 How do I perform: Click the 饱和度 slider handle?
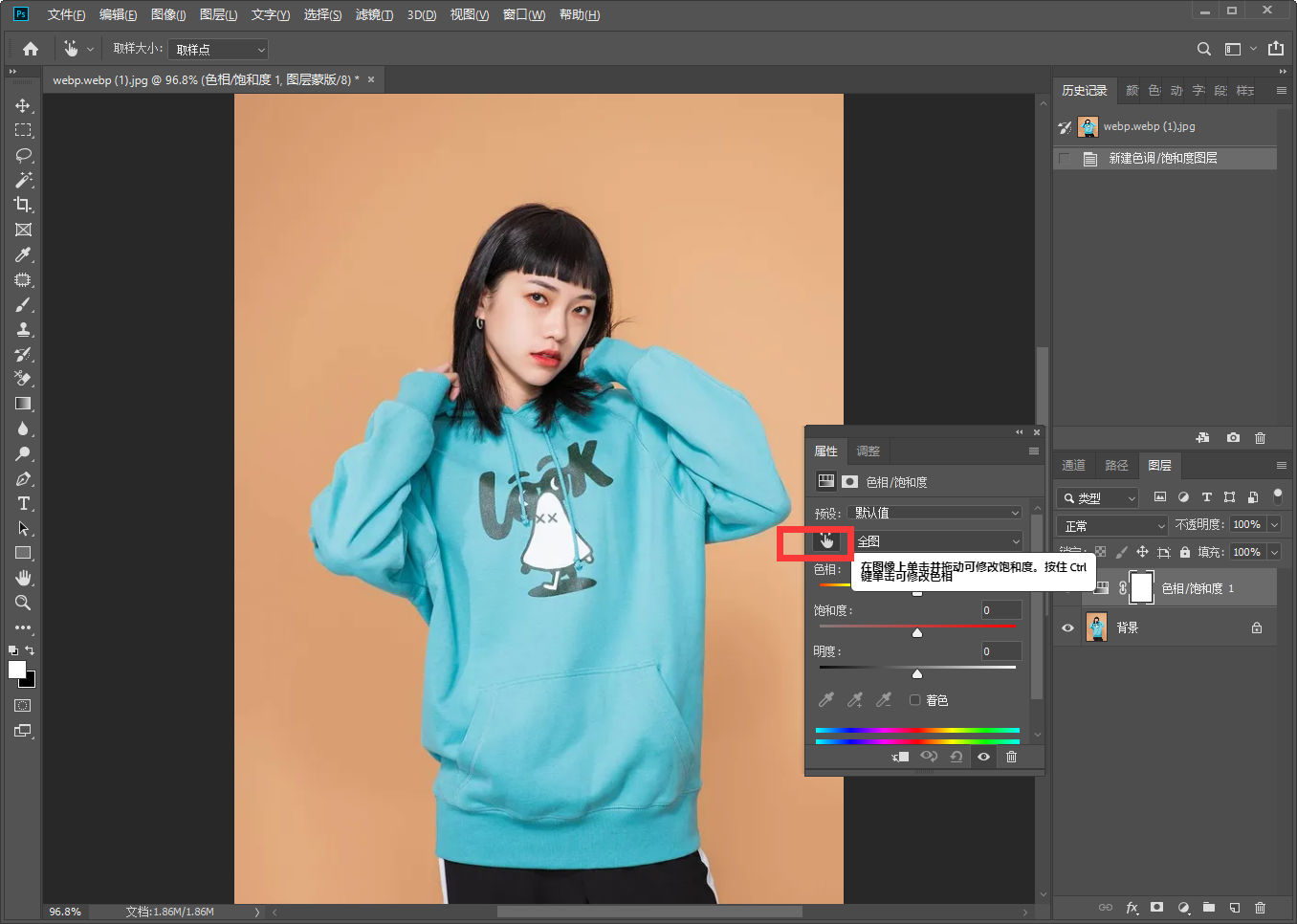917,632
